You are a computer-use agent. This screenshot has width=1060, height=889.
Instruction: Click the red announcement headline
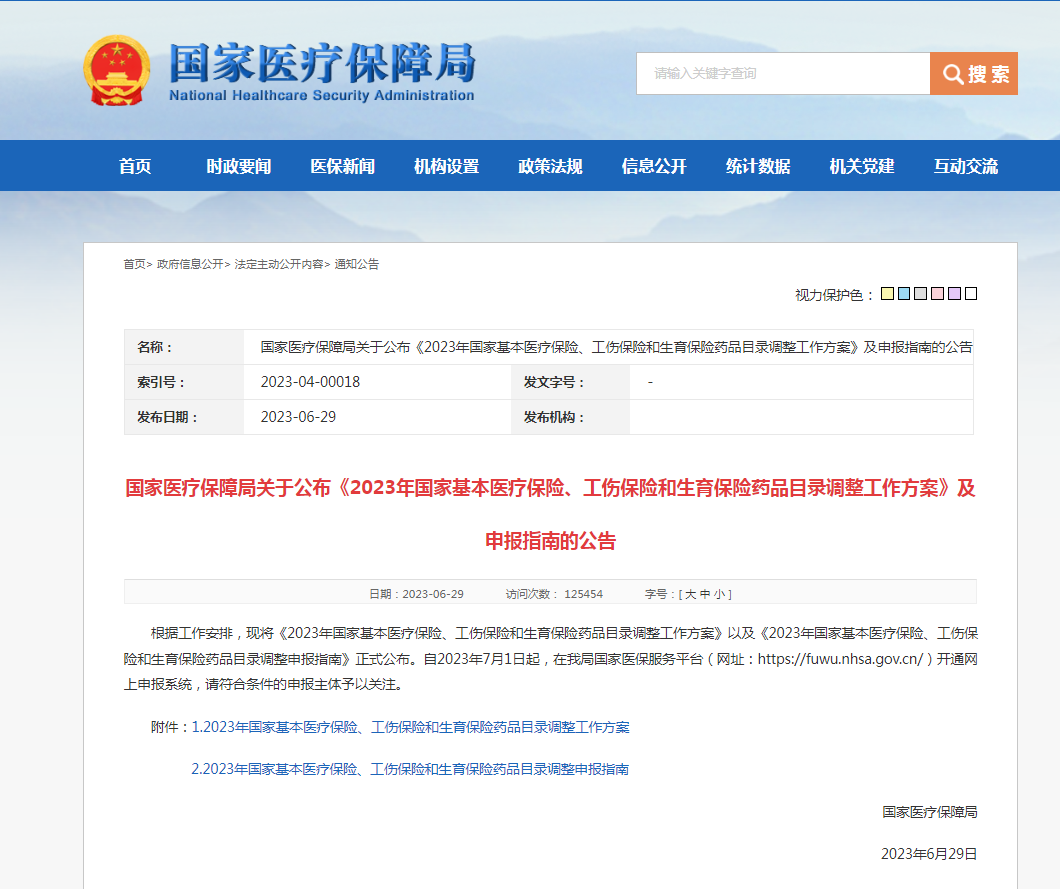point(550,514)
